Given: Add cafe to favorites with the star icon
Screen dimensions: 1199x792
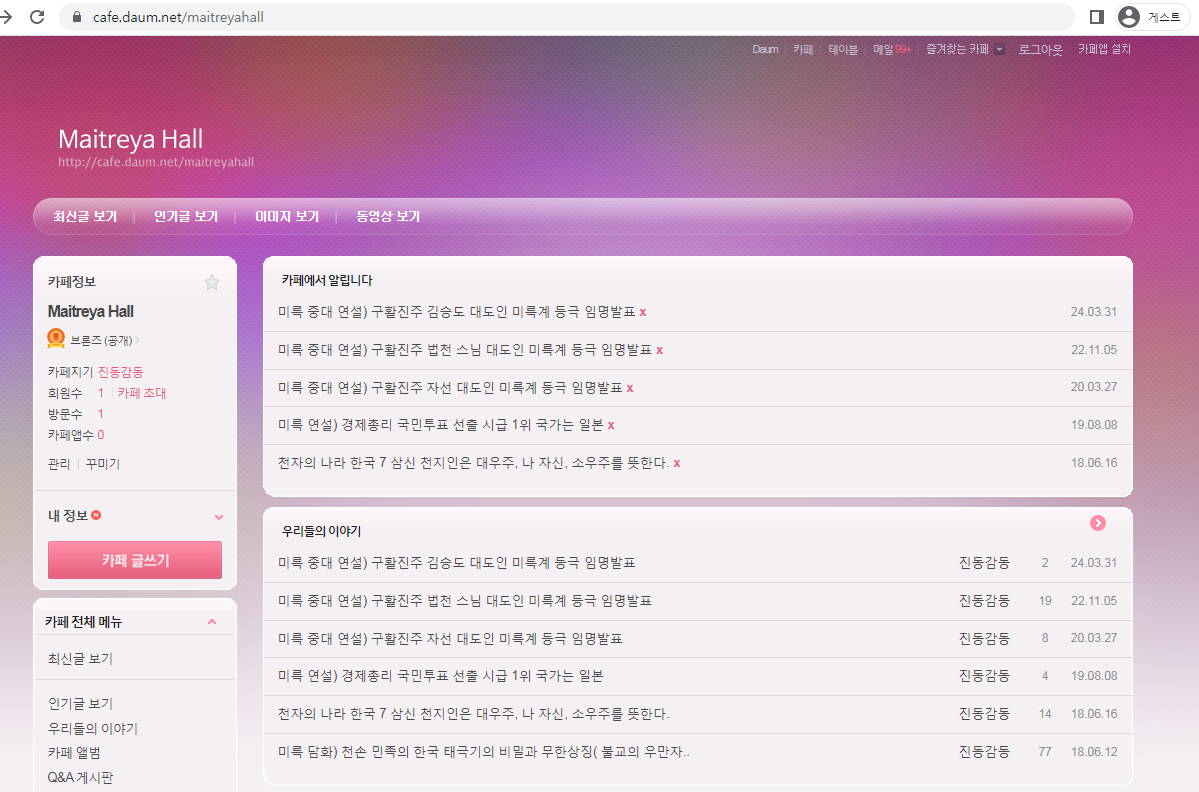Looking at the screenshot, I should pos(212,282).
